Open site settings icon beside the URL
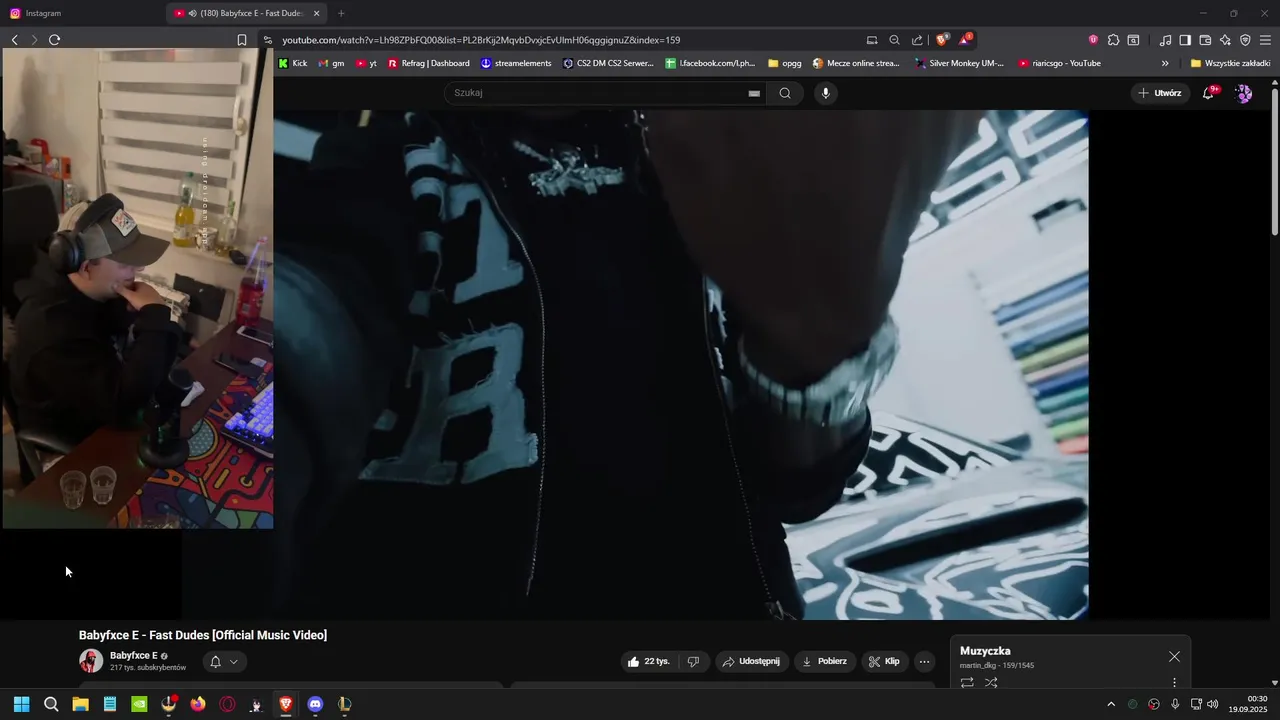Screen dimensions: 1280x720 click(x=267, y=40)
